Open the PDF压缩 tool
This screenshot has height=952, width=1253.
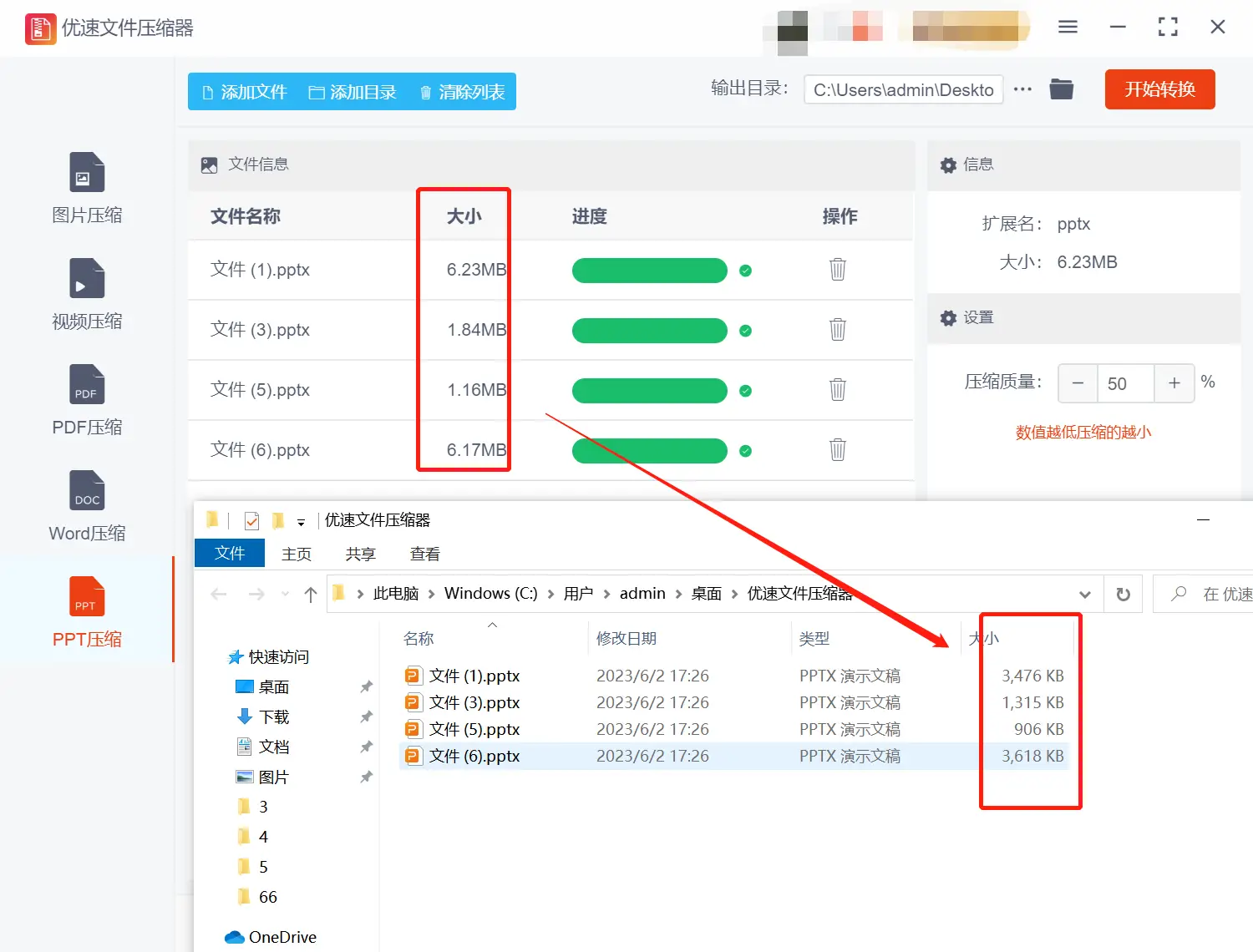tap(86, 402)
